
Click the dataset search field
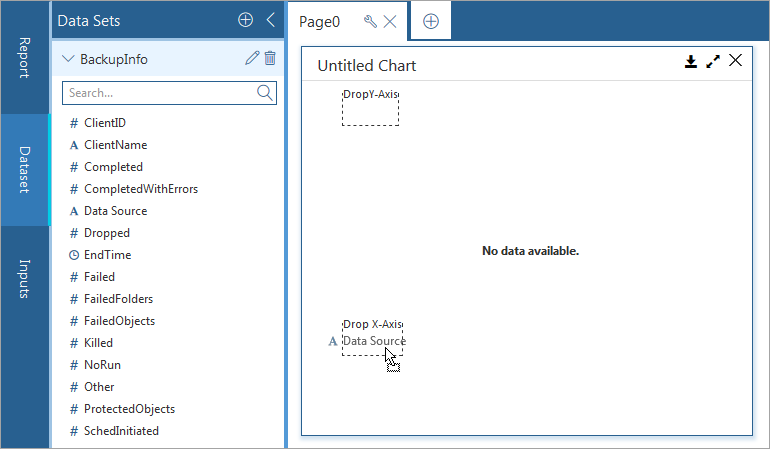click(158, 93)
